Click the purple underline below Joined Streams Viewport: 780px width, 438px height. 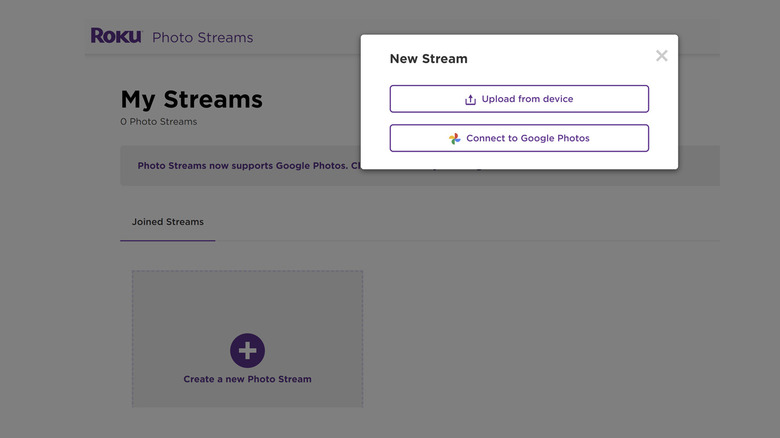click(x=167, y=240)
